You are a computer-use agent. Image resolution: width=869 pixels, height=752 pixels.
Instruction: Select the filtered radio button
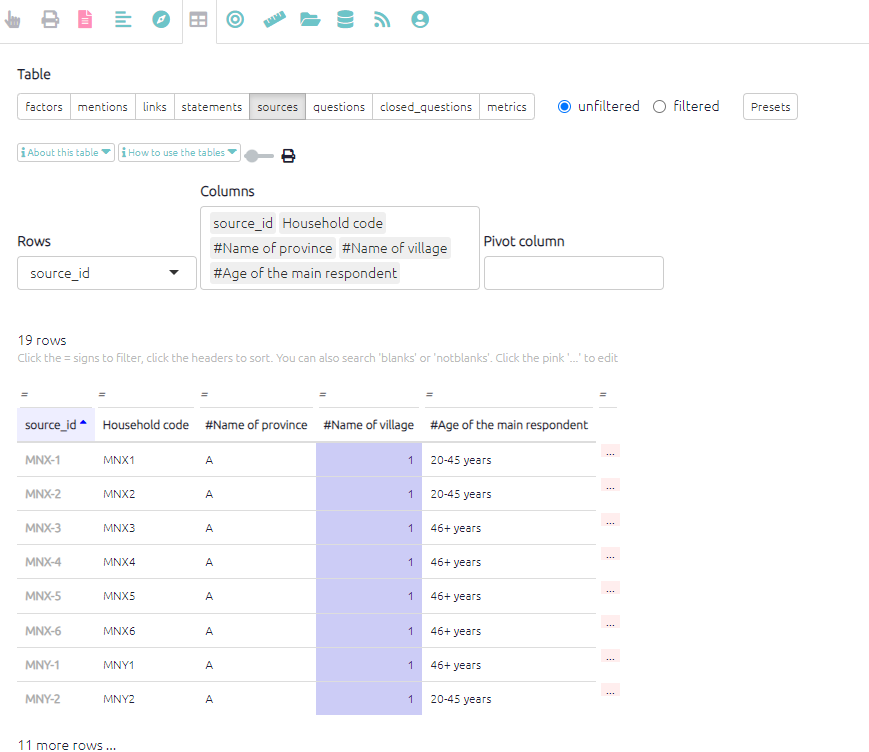[659, 107]
